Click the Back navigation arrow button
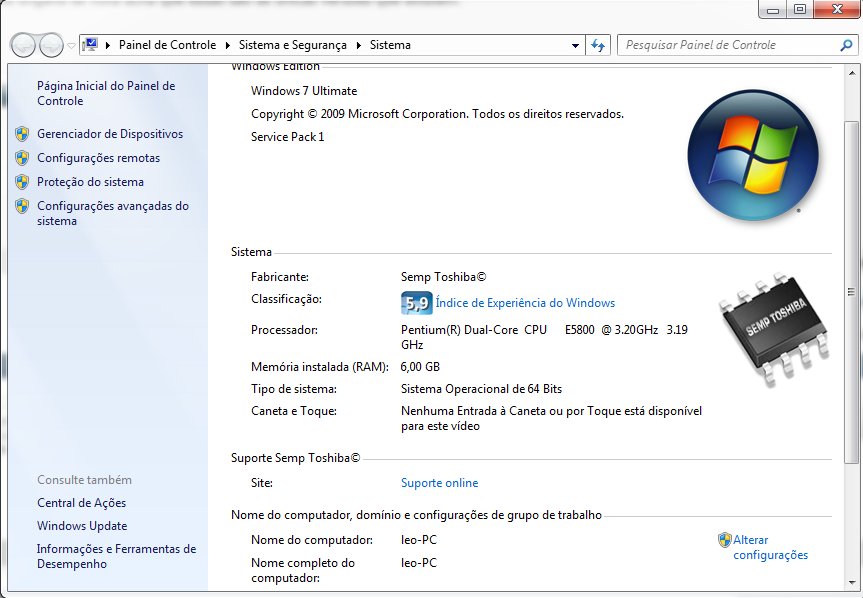Viewport: 863px width, 598px height. (x=22, y=45)
